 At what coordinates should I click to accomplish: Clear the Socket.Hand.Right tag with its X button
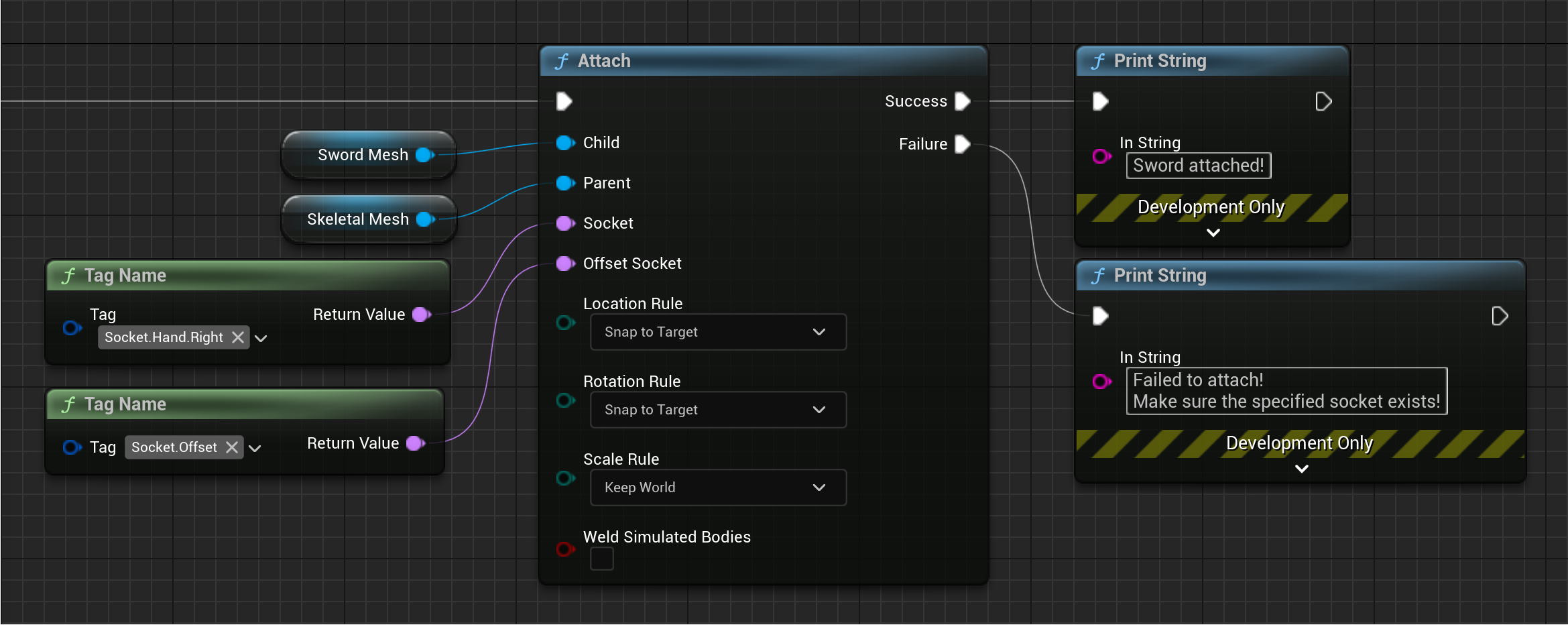click(x=237, y=337)
